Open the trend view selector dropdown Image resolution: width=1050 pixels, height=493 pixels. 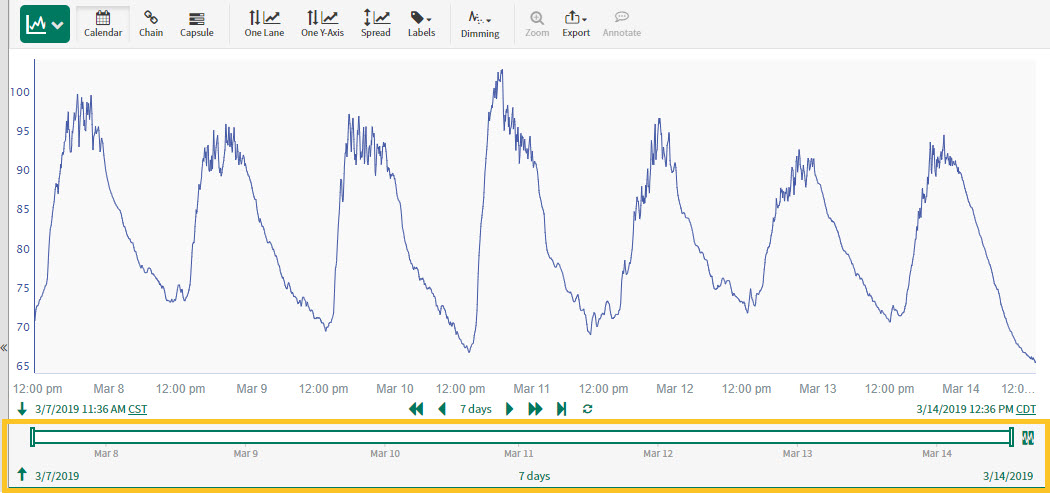tap(44, 23)
